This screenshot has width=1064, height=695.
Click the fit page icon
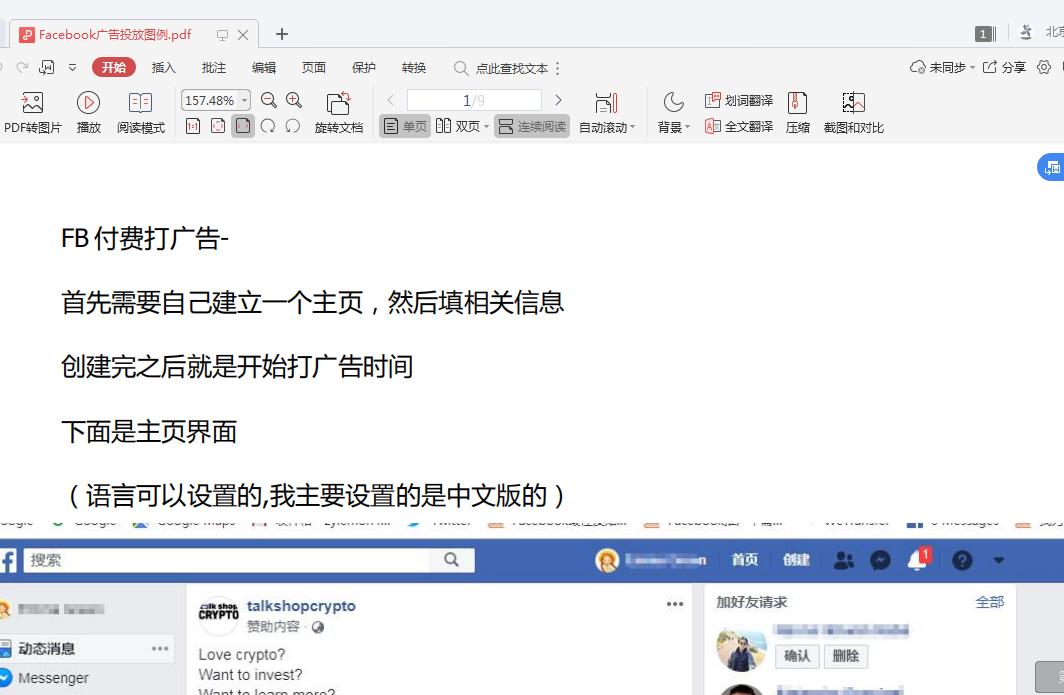point(218,126)
